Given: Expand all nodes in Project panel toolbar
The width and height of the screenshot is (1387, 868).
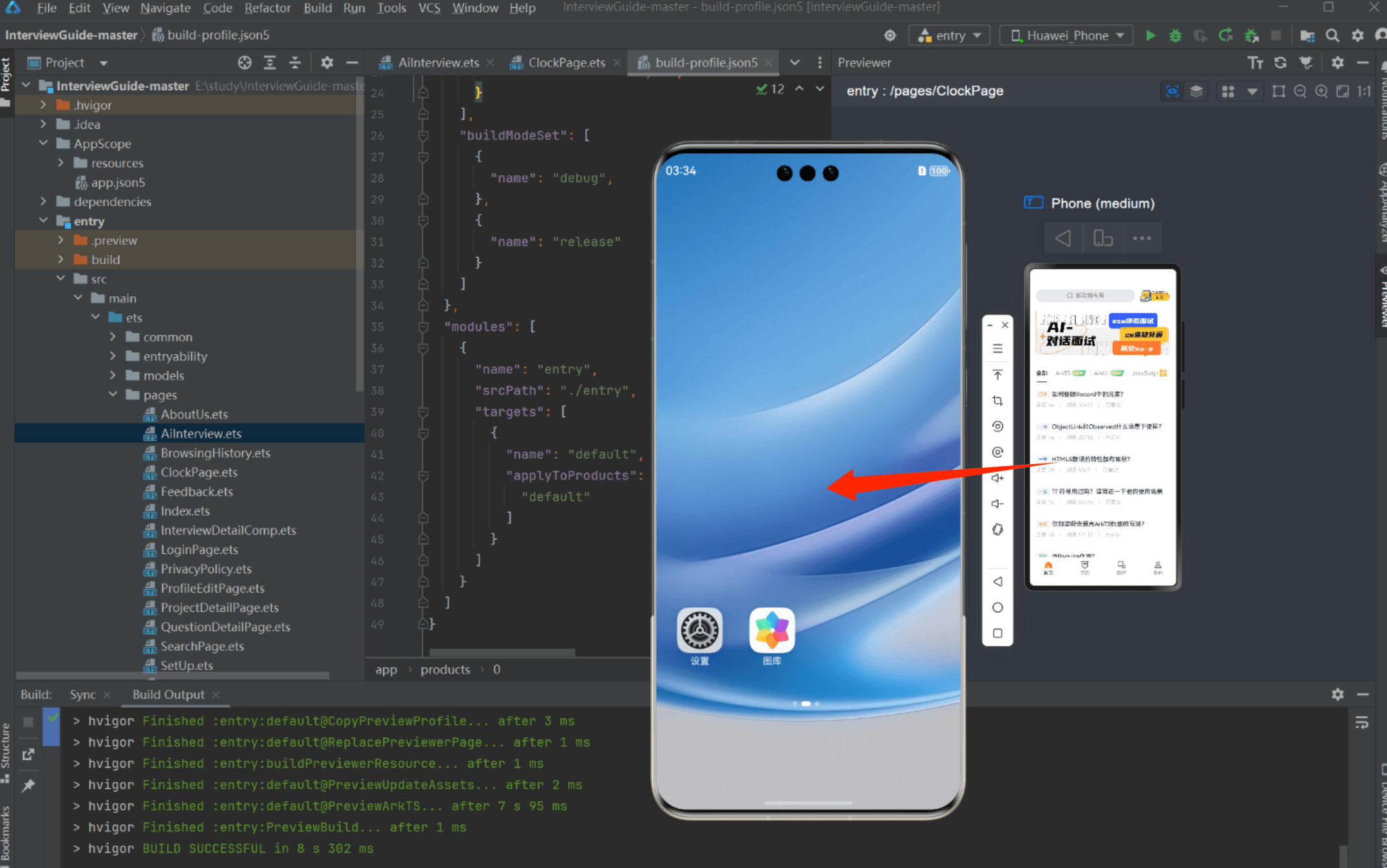Looking at the screenshot, I should click(270, 62).
